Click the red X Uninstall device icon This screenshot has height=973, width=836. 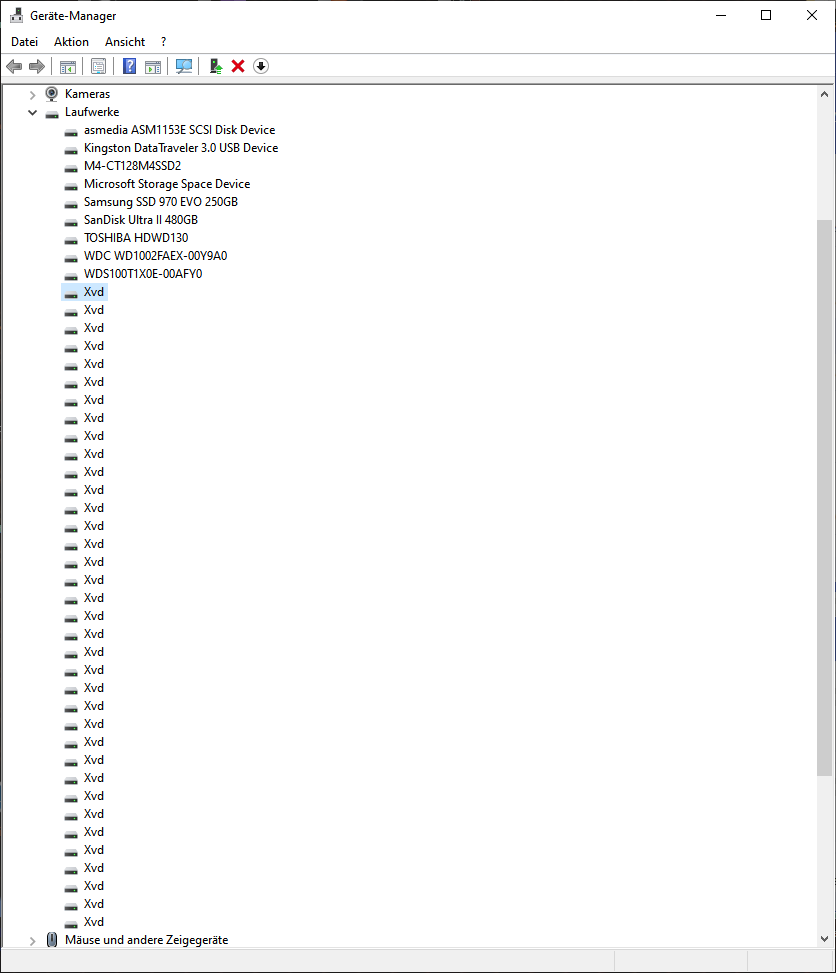click(x=238, y=66)
